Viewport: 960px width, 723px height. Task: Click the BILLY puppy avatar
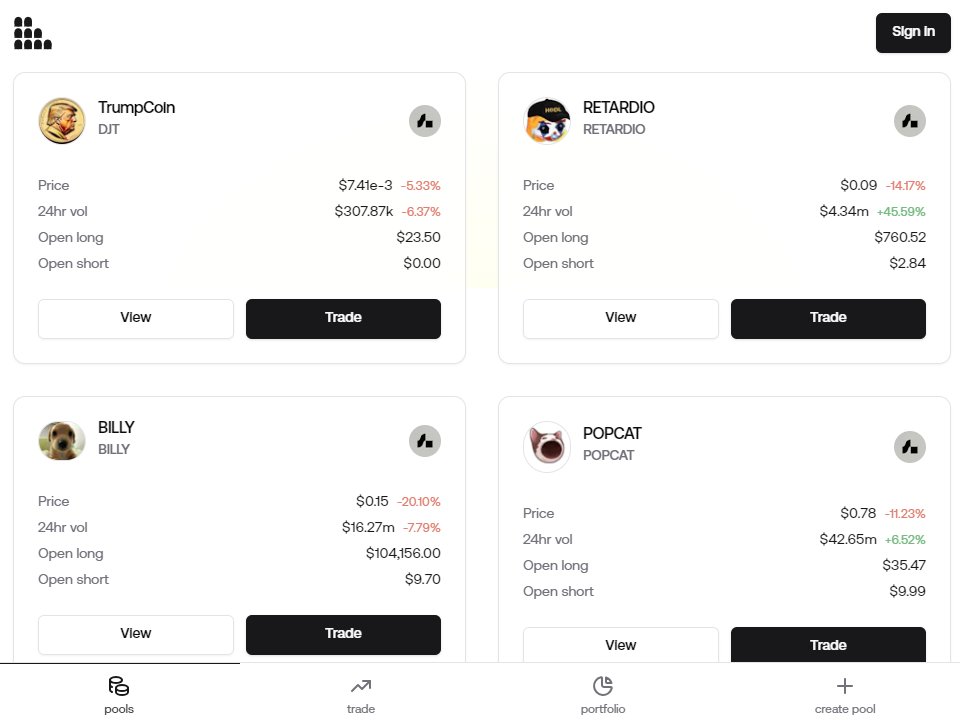point(62,441)
